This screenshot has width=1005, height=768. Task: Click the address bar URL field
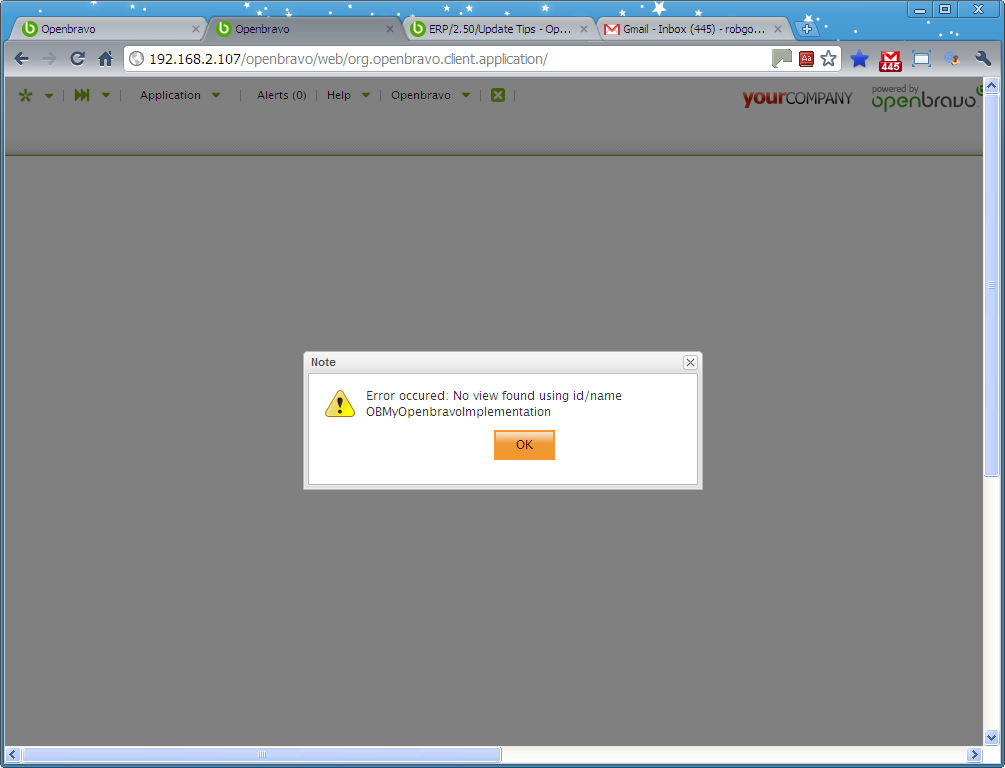[450, 59]
